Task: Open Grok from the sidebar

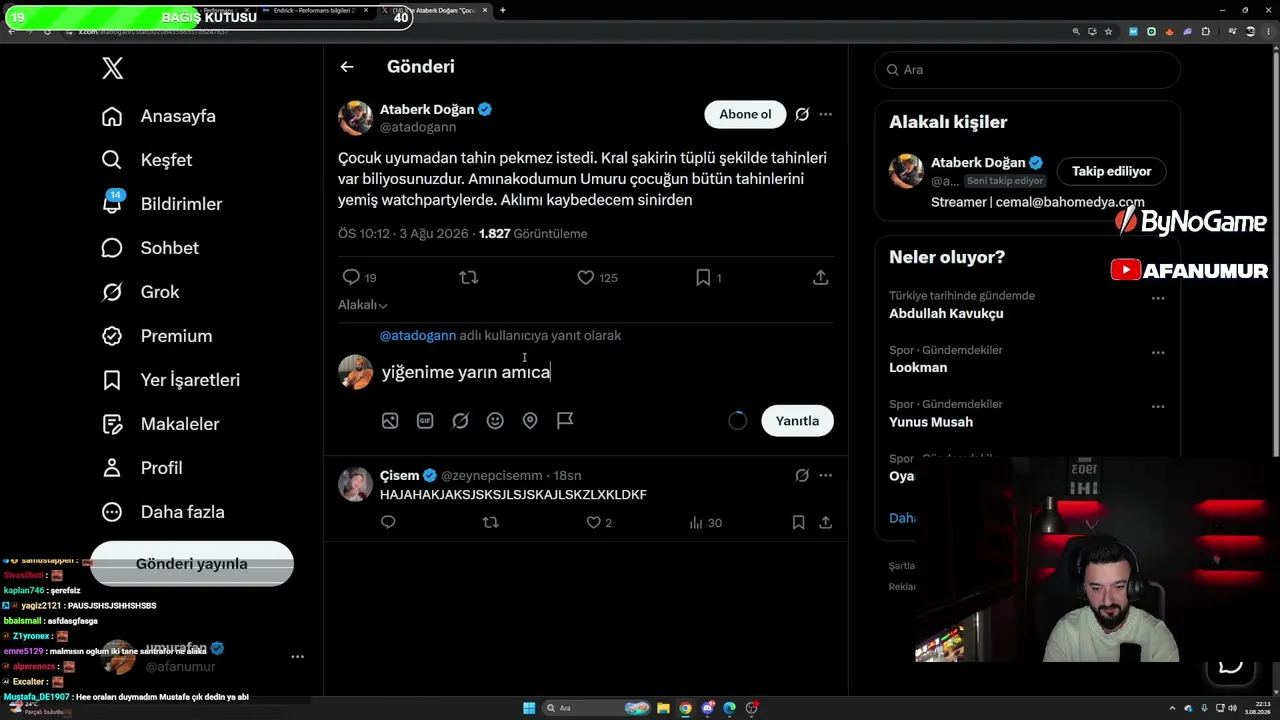Action: (x=140, y=292)
